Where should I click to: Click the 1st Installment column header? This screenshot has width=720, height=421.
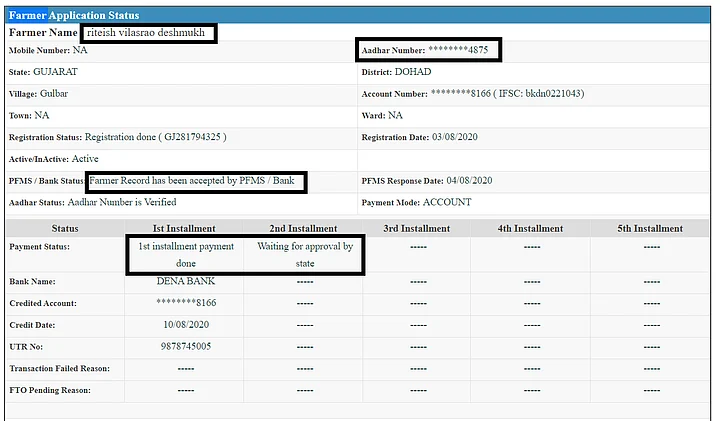(185, 228)
